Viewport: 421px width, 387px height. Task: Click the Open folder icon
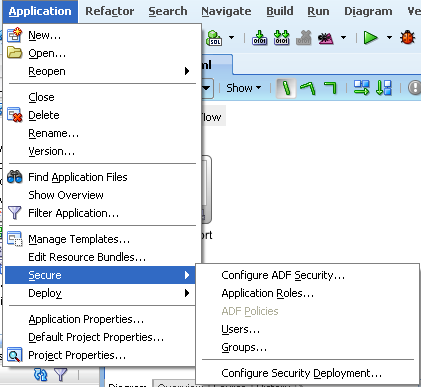click(x=14, y=53)
